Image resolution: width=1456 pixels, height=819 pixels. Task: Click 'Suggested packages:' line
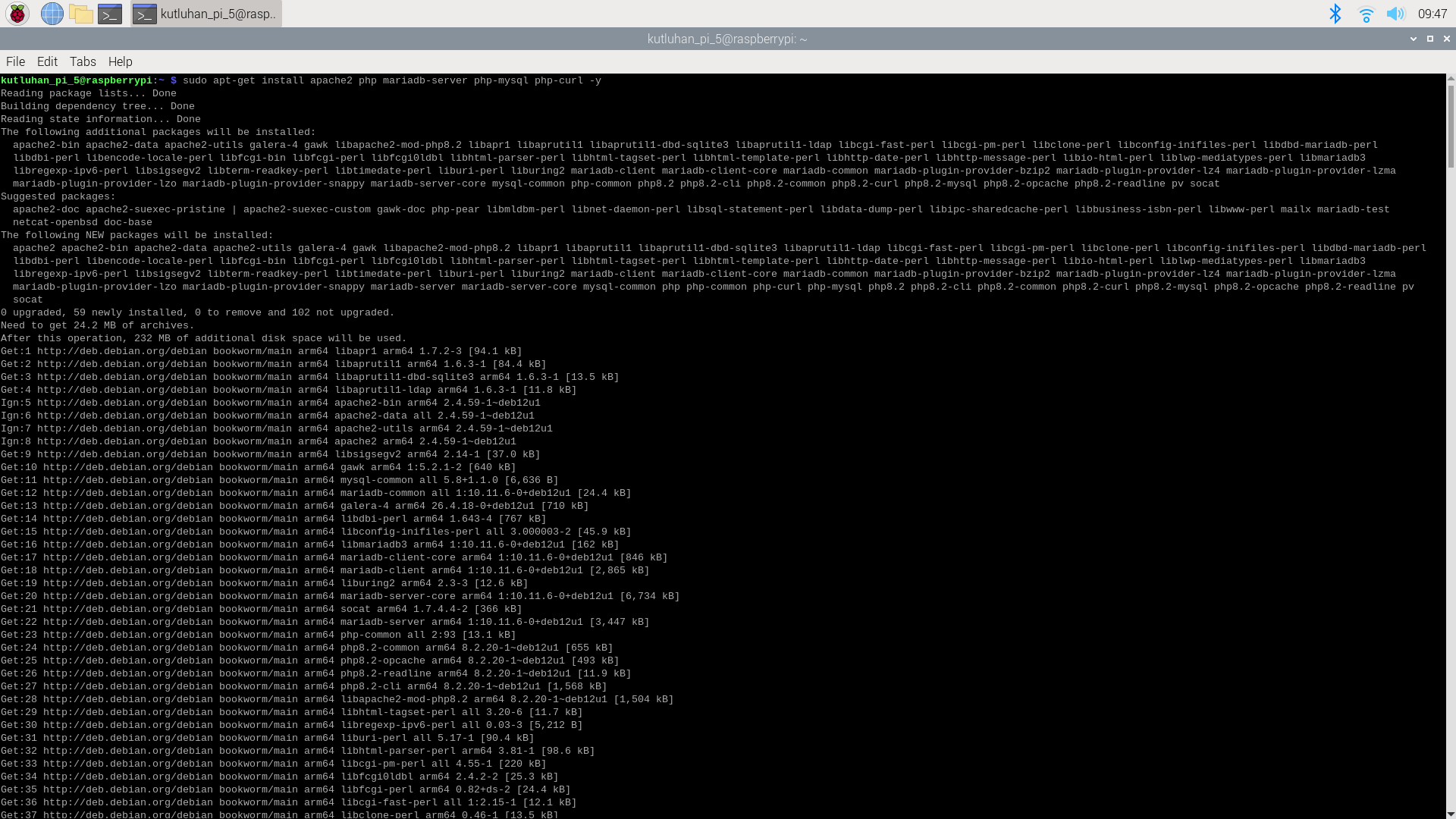[x=58, y=196]
